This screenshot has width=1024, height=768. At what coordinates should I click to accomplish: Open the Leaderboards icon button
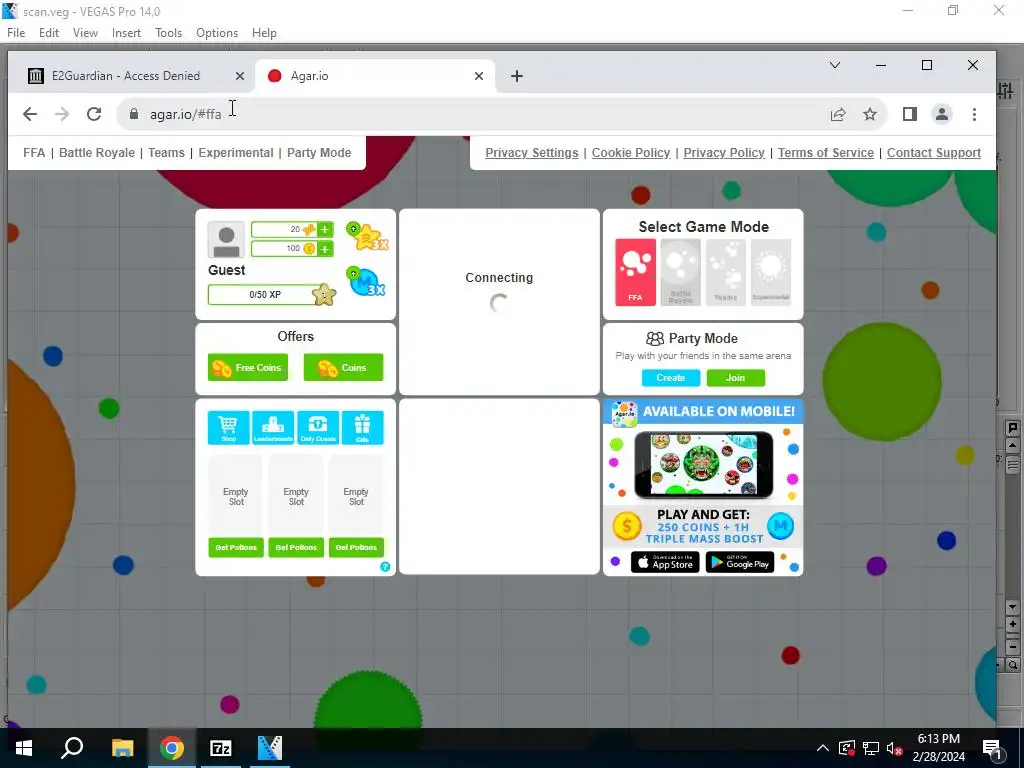click(x=273, y=427)
